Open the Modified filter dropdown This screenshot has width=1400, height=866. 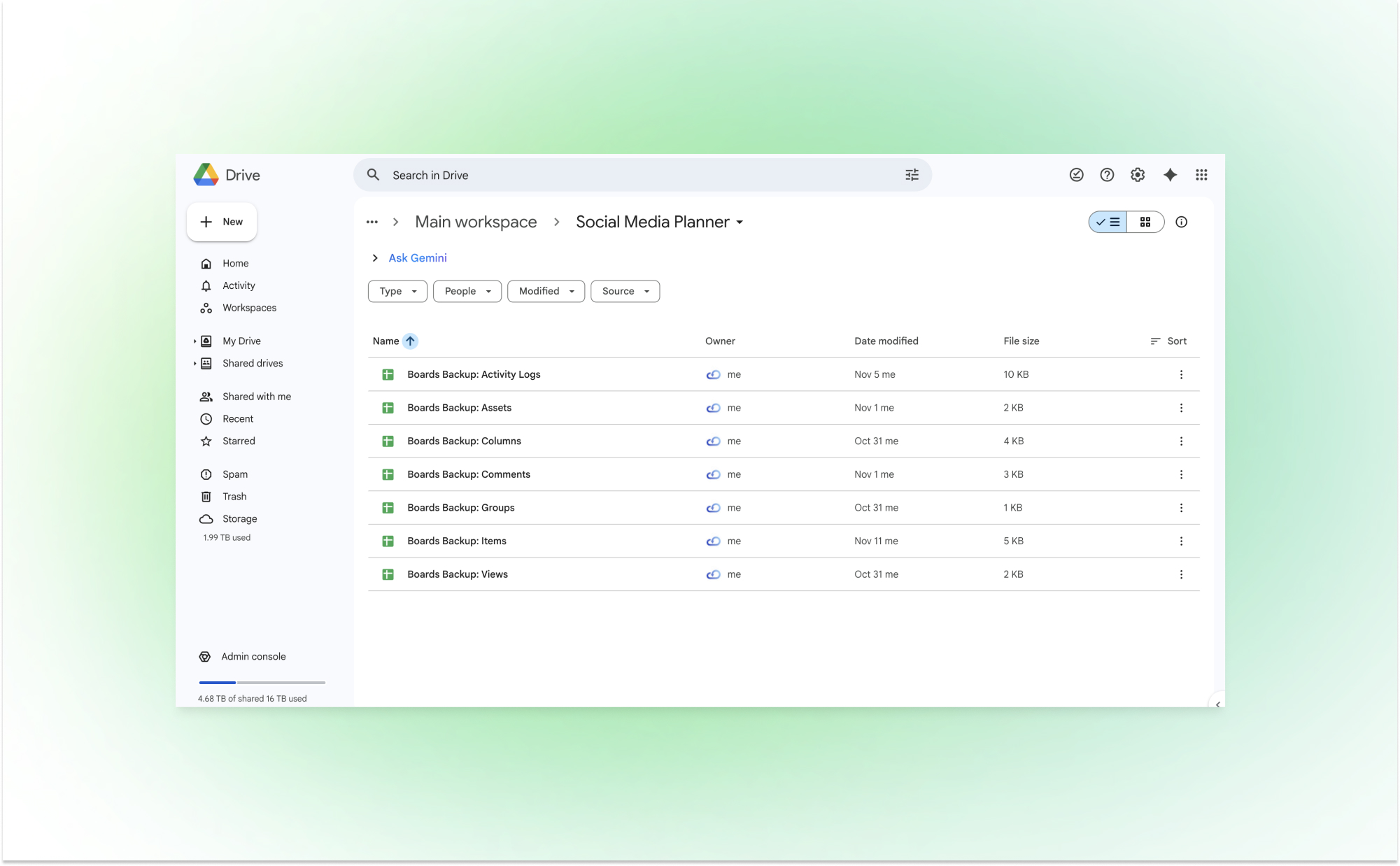pos(546,291)
